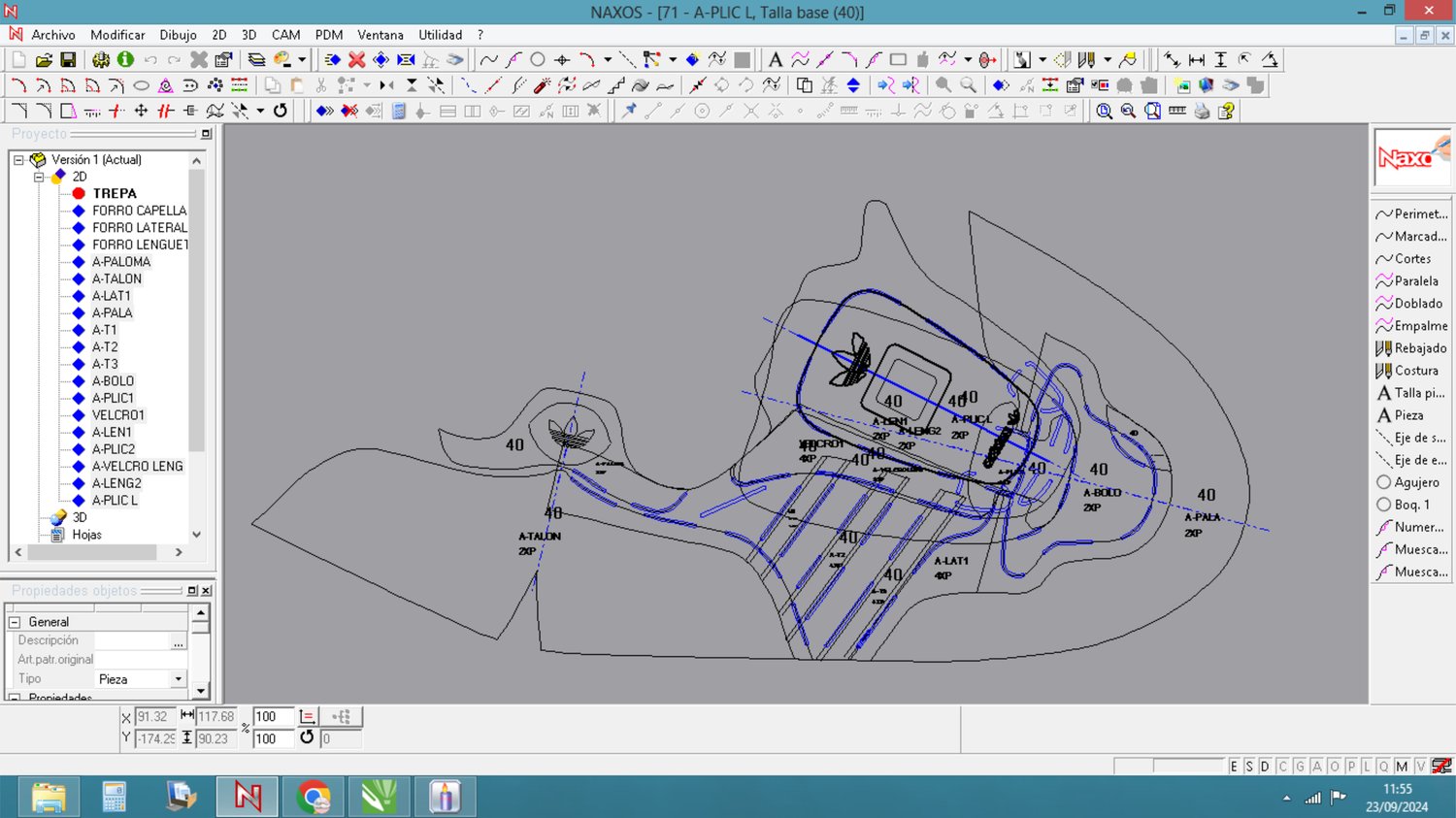Screen dimensions: 1456x818
Task: Toggle the M status bar indicator
Action: [x=1402, y=767]
